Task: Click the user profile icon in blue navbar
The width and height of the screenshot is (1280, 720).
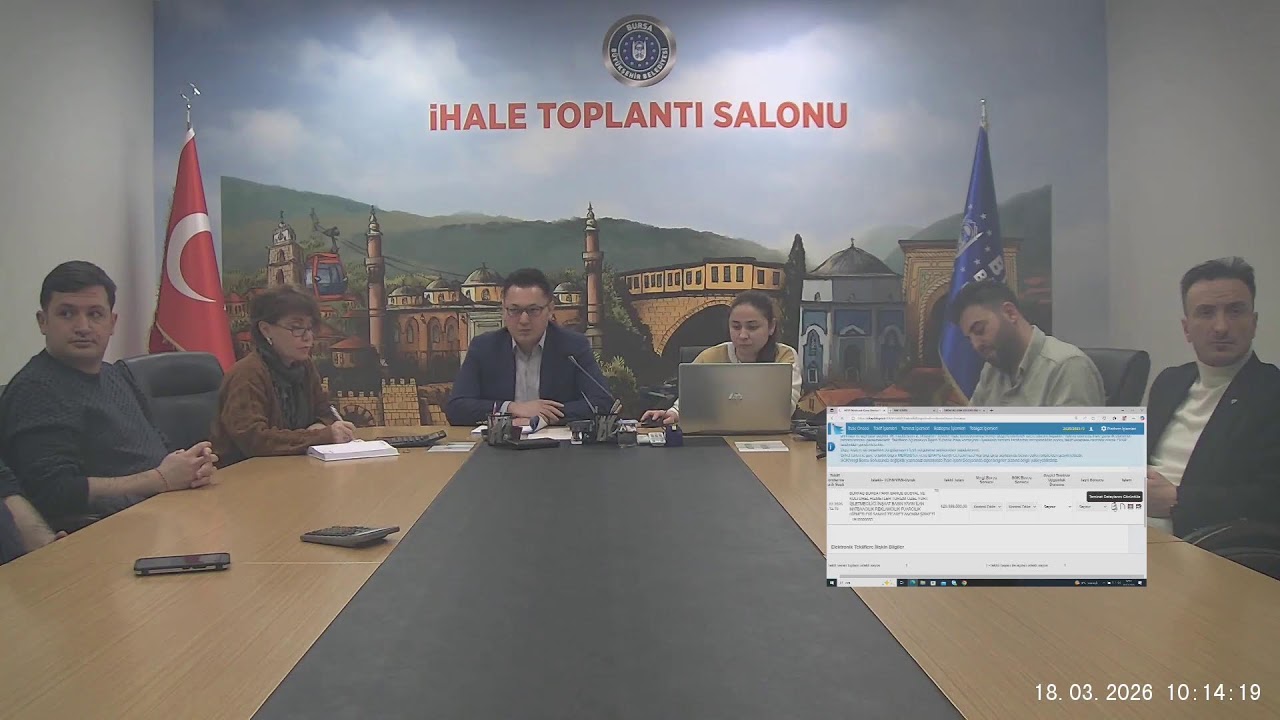Action: click(1091, 429)
